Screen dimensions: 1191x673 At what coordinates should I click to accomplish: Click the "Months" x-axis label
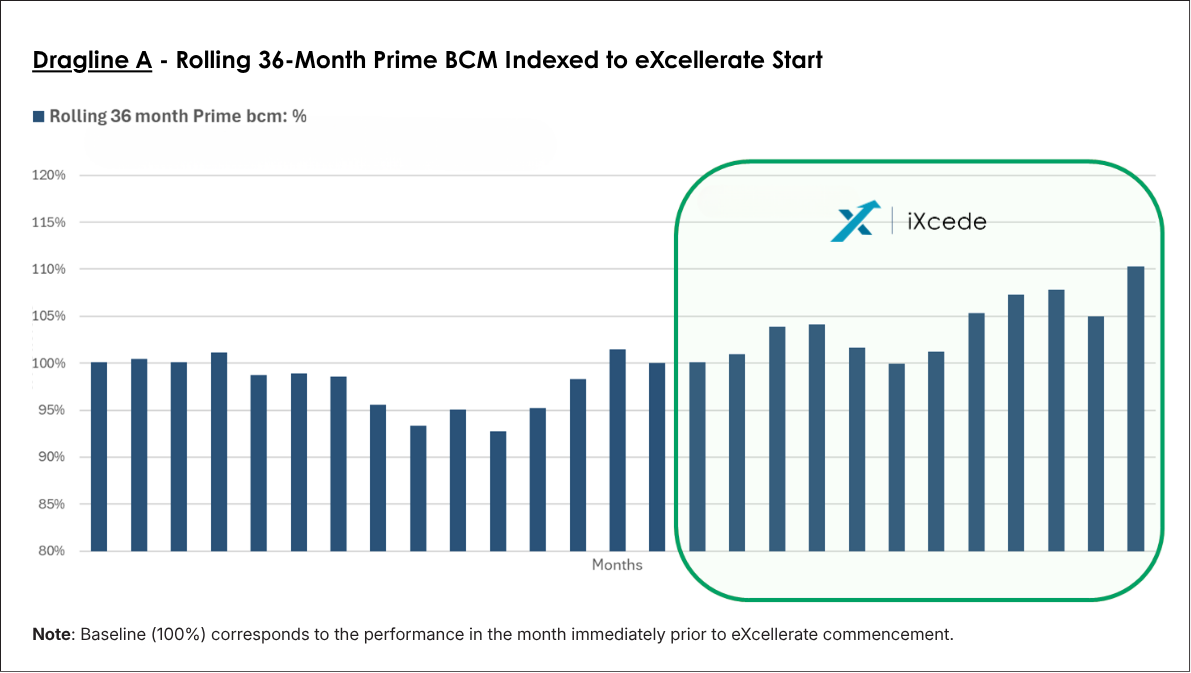(617, 565)
